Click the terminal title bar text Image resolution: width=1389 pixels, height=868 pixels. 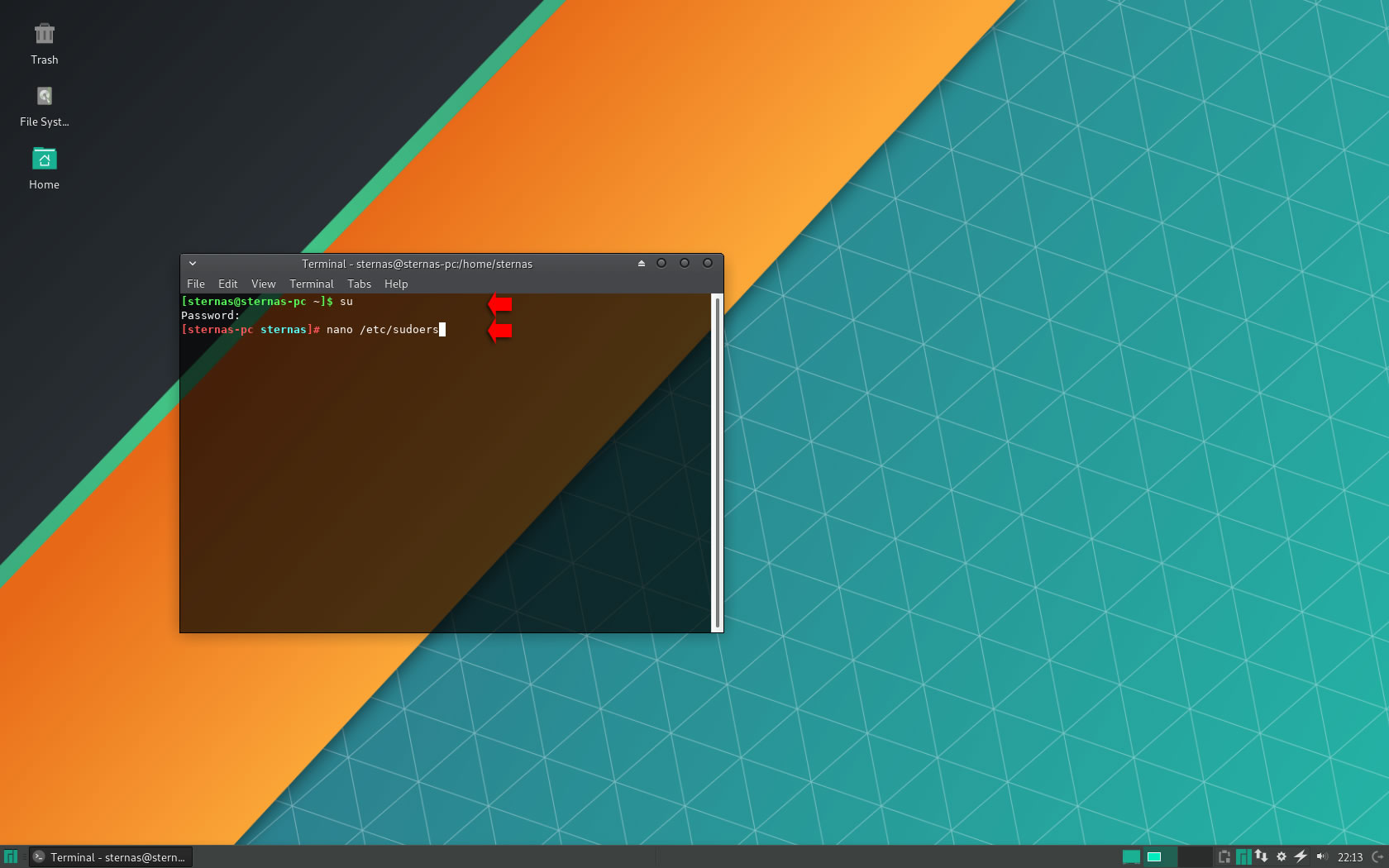[x=417, y=264]
